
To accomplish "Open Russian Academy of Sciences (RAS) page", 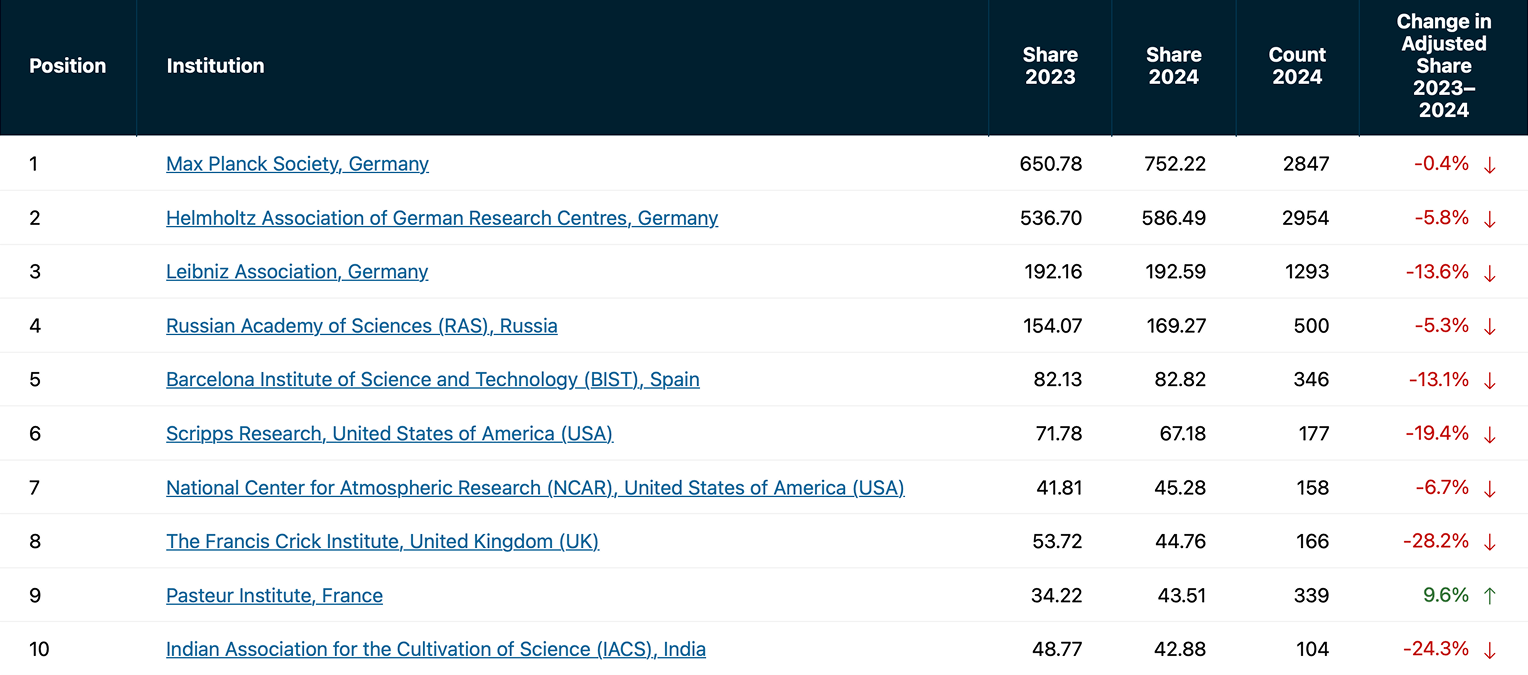I will pyautogui.click(x=362, y=326).
